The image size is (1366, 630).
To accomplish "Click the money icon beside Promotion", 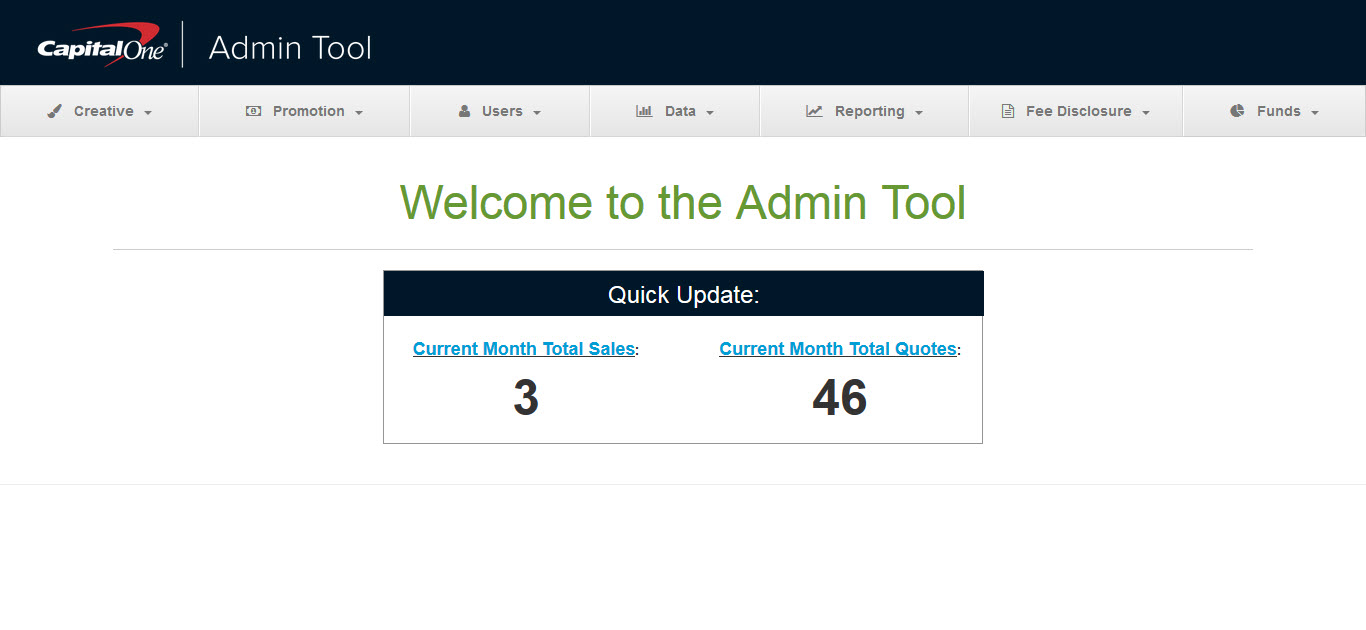I will (253, 111).
